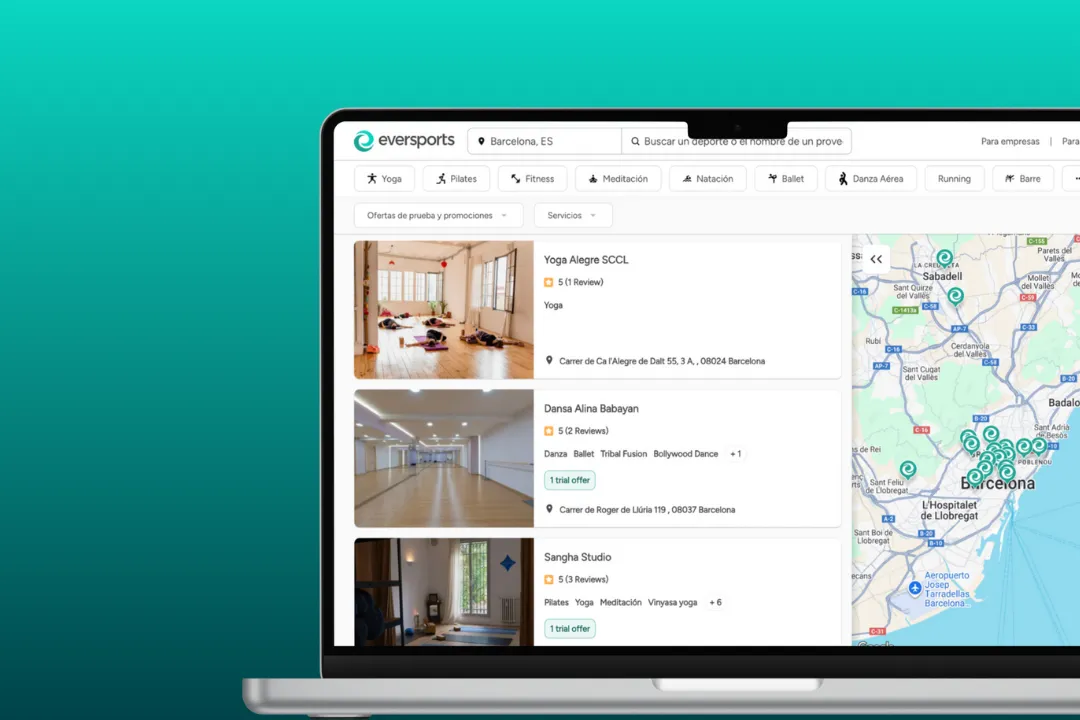
Task: Click the map marker just below Sabadell
Action: point(955,296)
